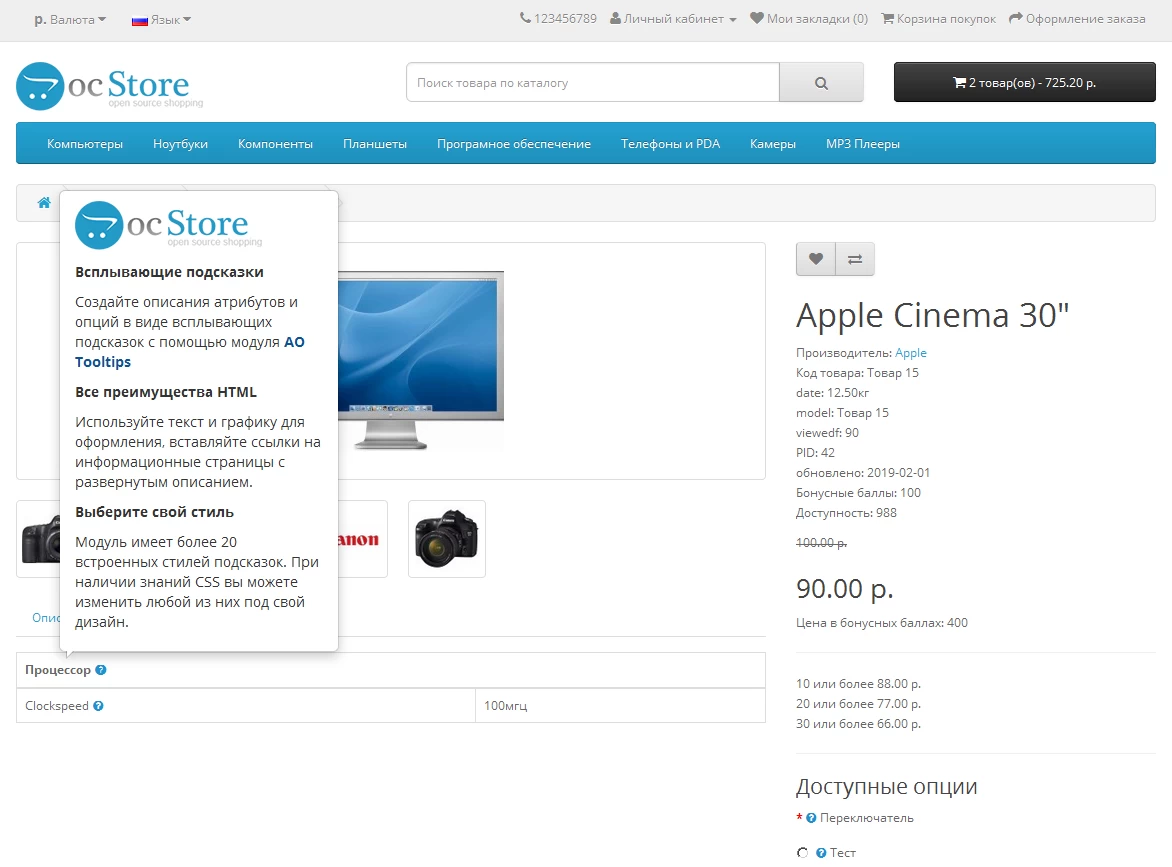Screen dimensions: 1172x867
Task: Open MP3 Плееры menu category
Action: tap(863, 144)
